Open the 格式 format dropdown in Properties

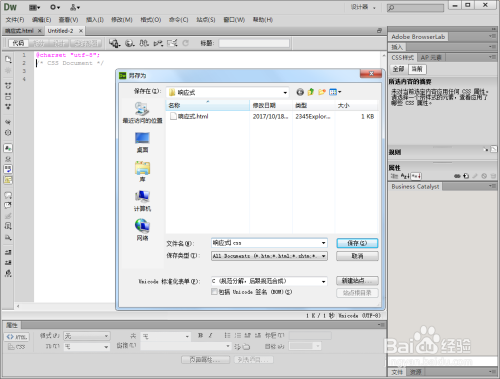tap(87, 336)
